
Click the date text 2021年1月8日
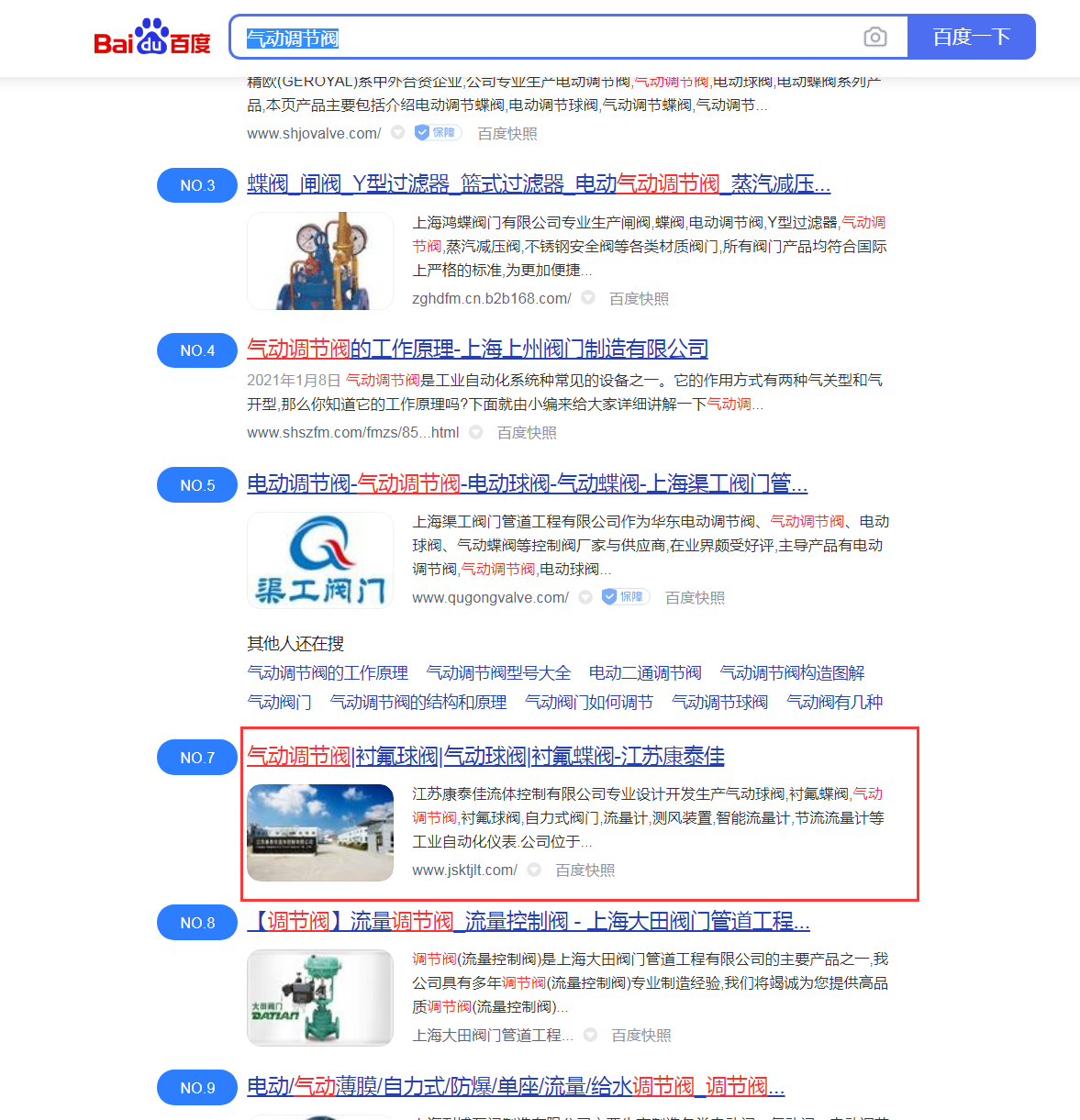coord(294,380)
